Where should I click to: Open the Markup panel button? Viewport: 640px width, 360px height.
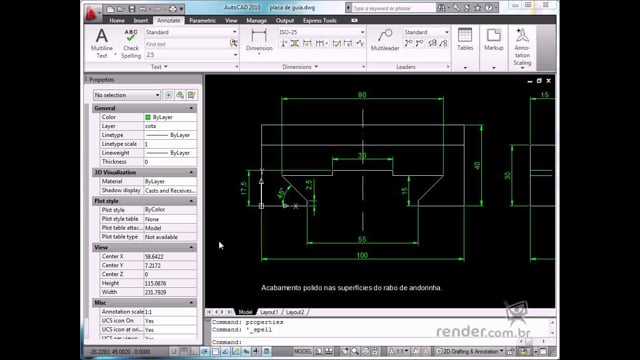tap(493, 40)
